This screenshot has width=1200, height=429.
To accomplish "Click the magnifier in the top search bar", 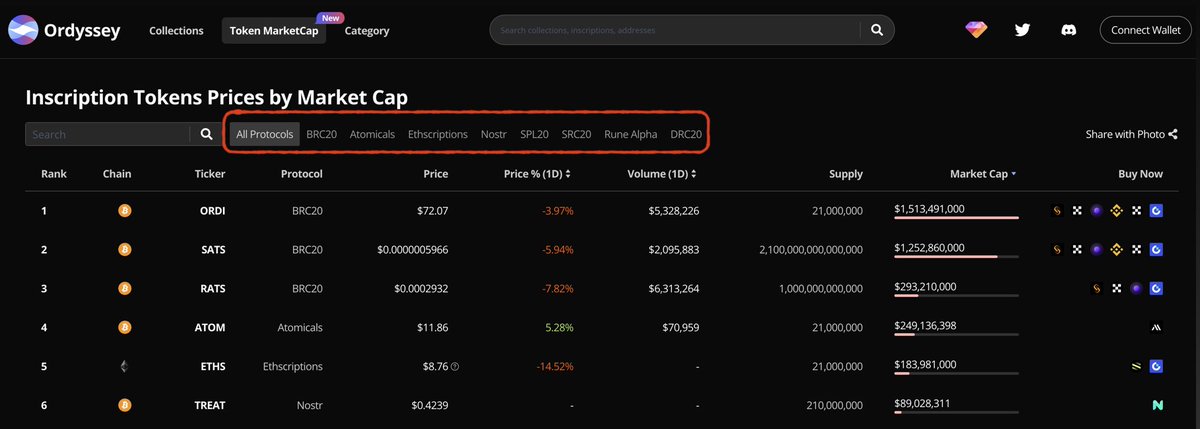I will click(x=877, y=30).
